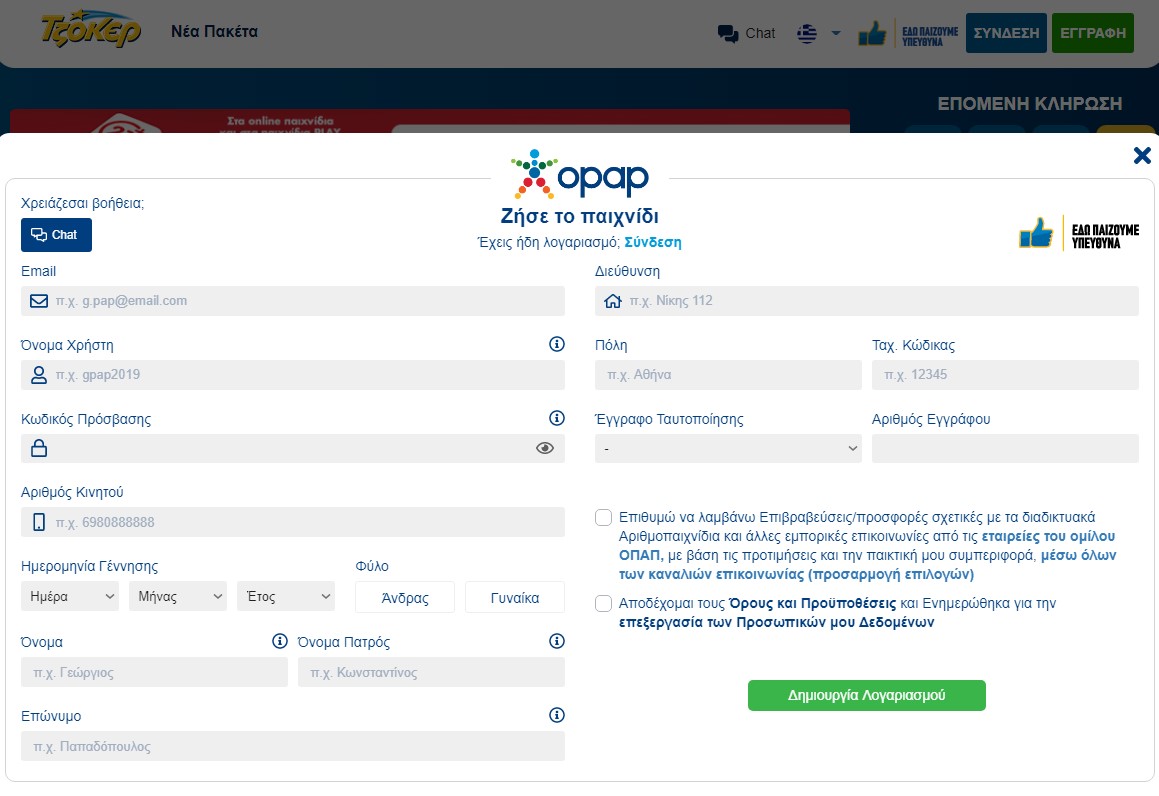
Task: Start help Chat from the blue button
Action: (x=56, y=235)
